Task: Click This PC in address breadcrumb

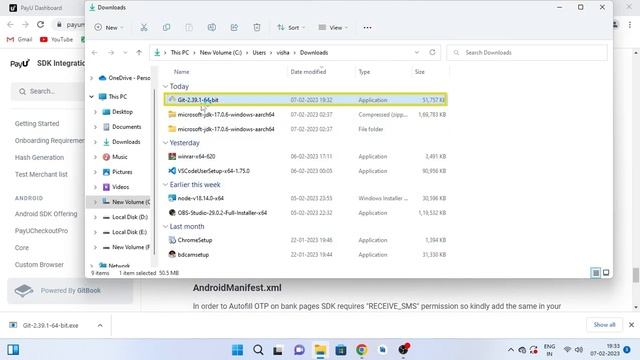Action: coord(180,53)
